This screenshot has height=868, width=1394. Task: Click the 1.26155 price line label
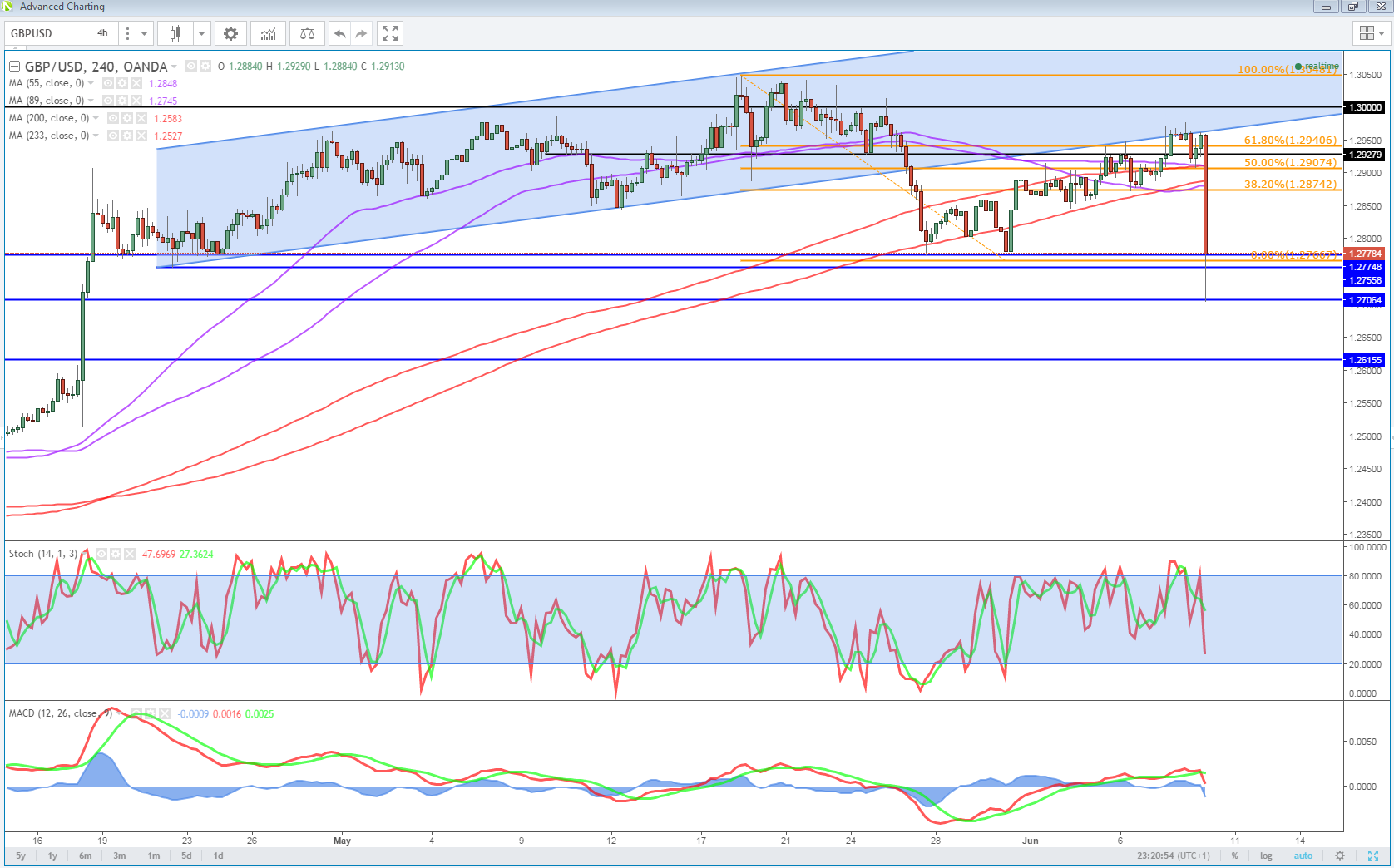coord(1364,360)
